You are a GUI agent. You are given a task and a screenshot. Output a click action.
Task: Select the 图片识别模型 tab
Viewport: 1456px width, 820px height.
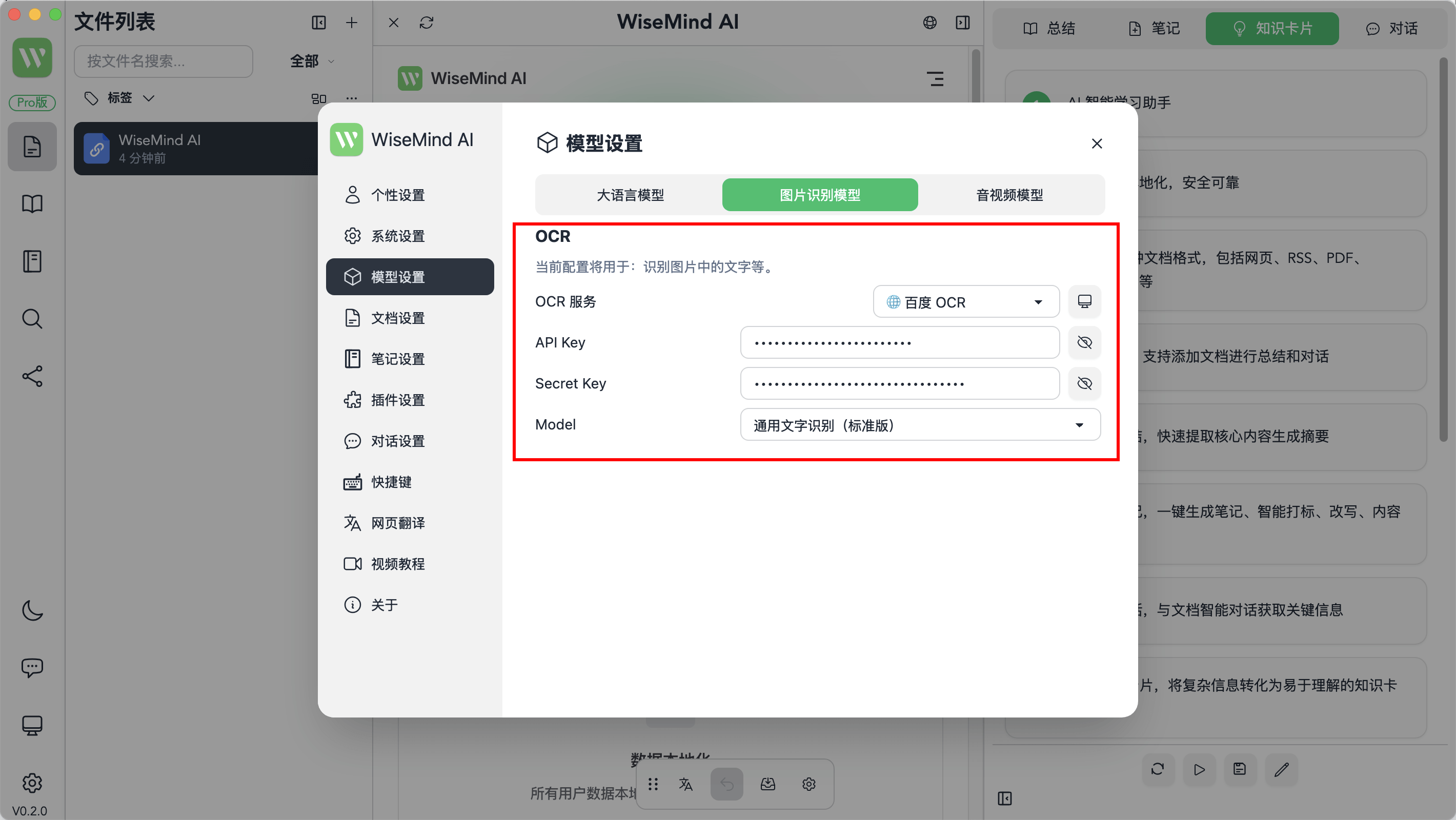(x=820, y=195)
